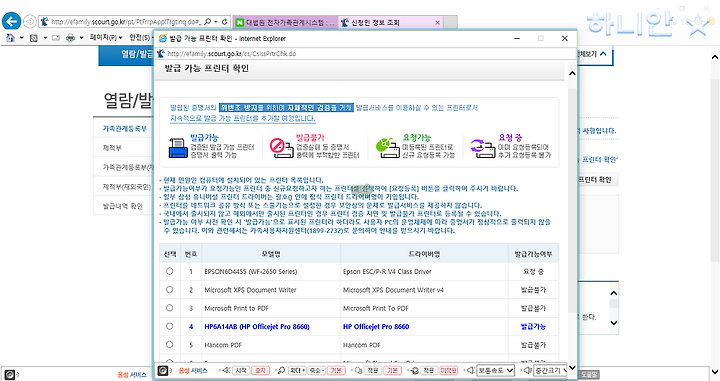Click the purple 요청 중 printer legend icon

pos(482,148)
